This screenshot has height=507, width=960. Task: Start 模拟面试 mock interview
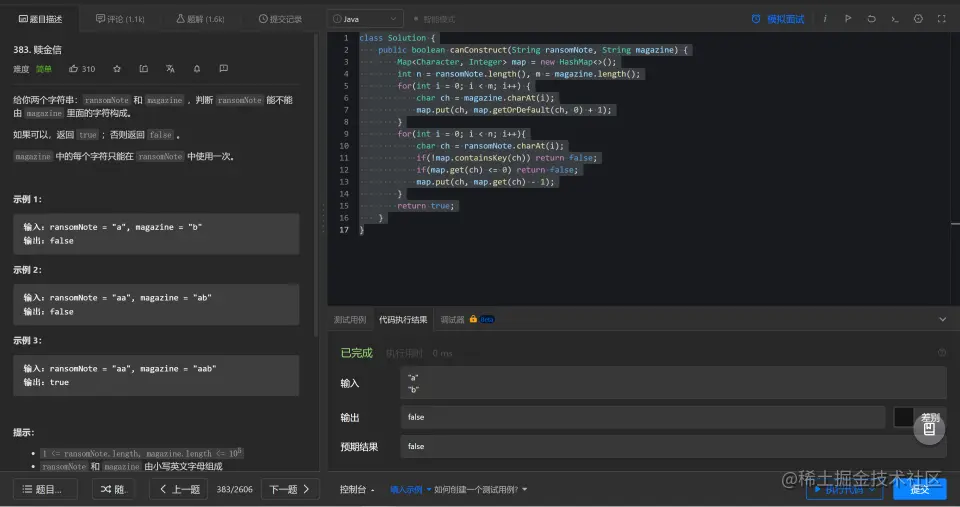pyautogui.click(x=778, y=19)
